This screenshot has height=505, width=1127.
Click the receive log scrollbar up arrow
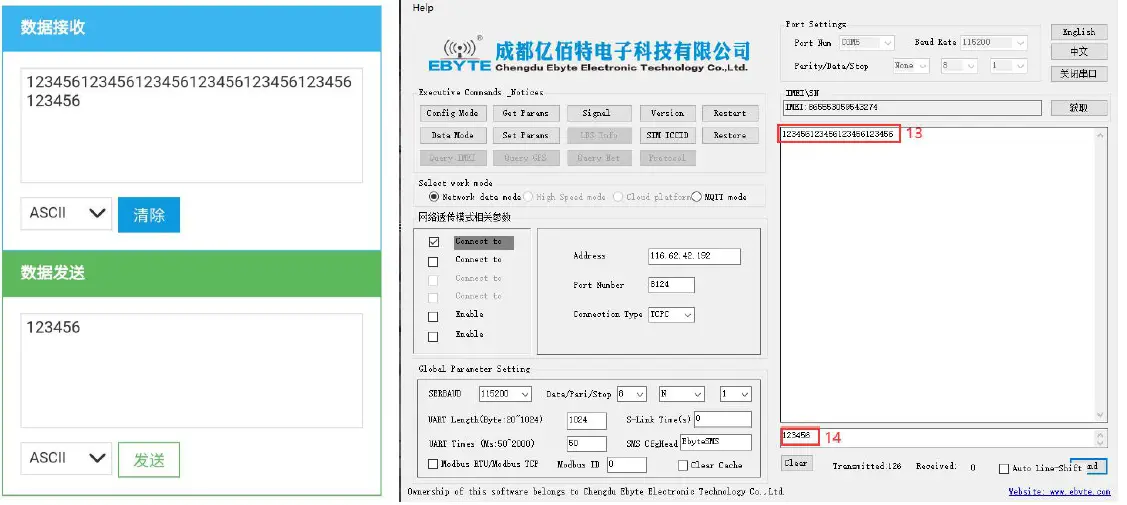(x=1100, y=135)
